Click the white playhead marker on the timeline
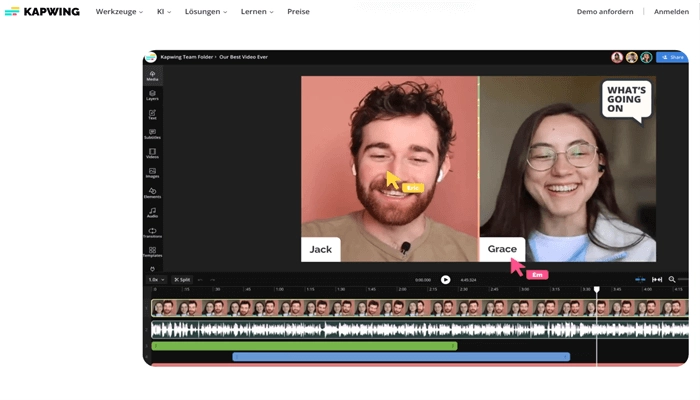 (596, 289)
